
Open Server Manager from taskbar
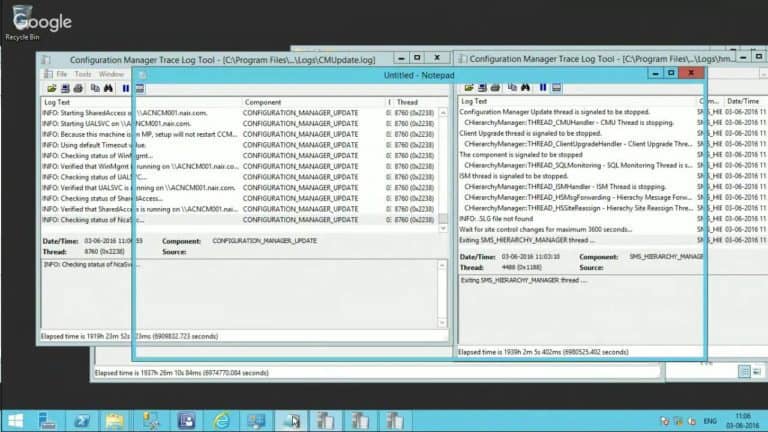[x=48, y=421]
